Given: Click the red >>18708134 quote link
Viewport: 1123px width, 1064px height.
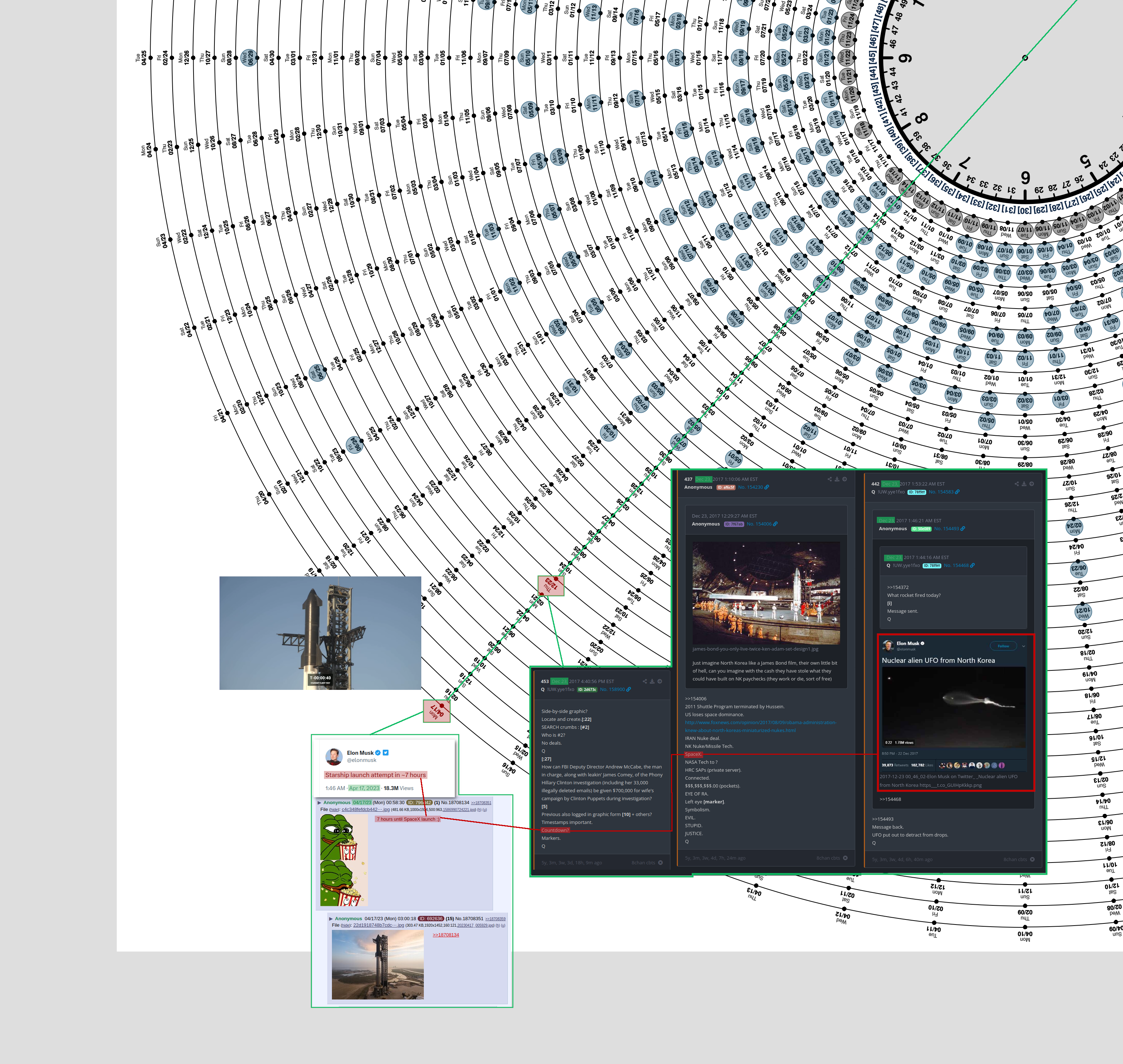Looking at the screenshot, I should pos(446,935).
